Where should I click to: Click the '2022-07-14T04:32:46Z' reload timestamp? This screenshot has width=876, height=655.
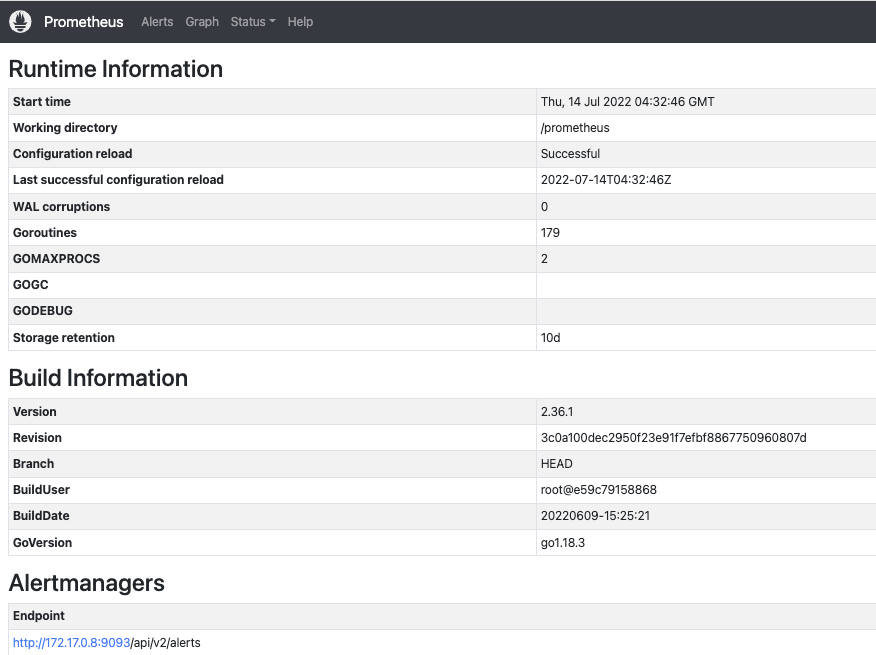[x=606, y=180]
